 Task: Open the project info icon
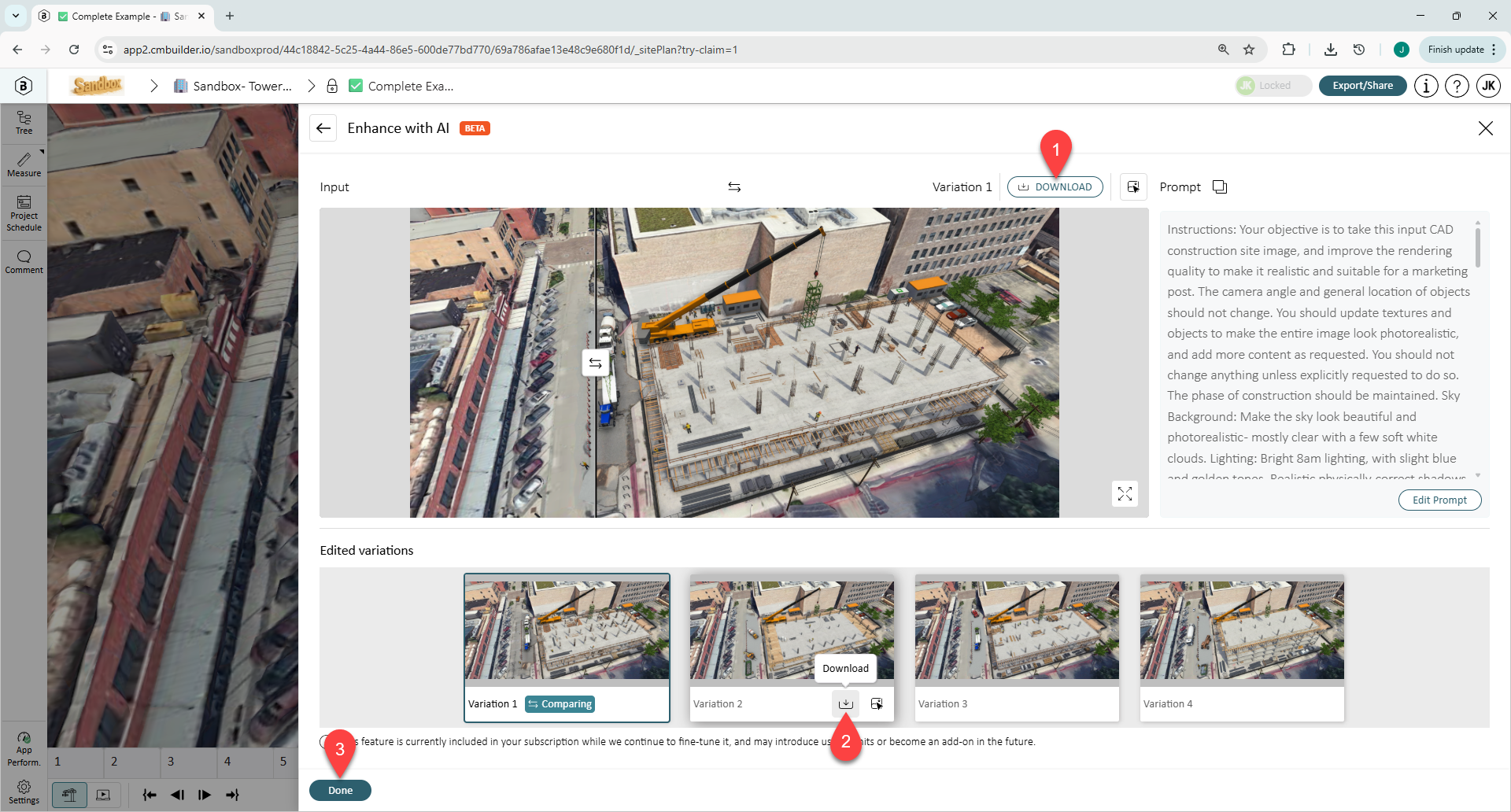tap(1425, 86)
